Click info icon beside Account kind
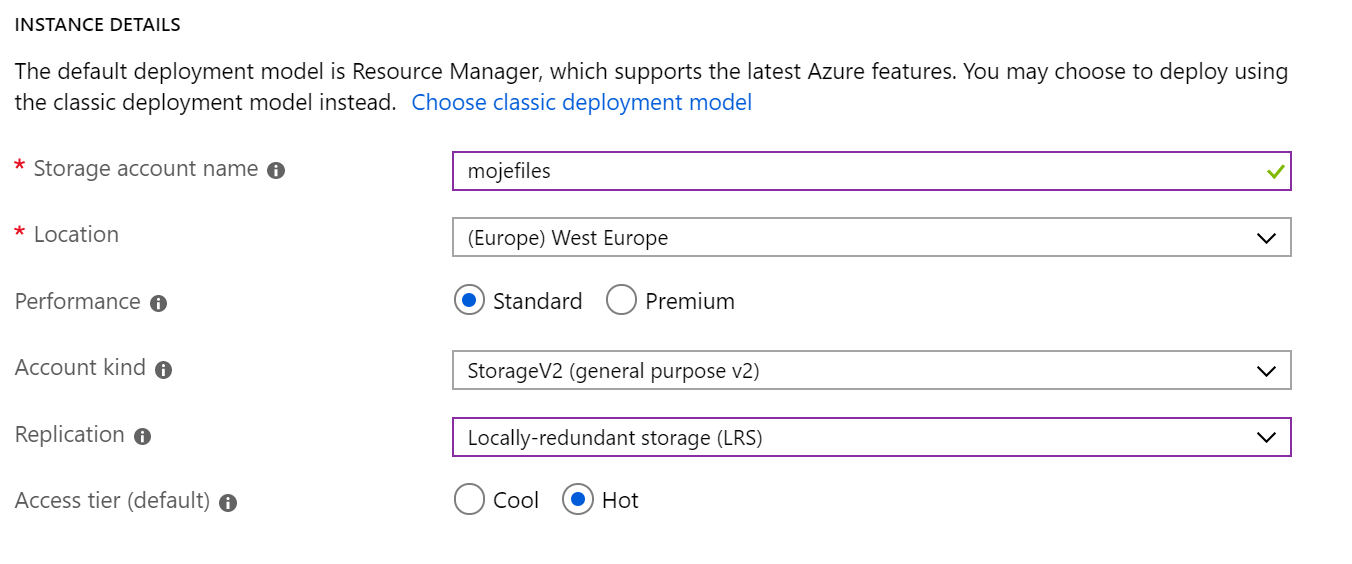The image size is (1352, 564). coord(164,370)
